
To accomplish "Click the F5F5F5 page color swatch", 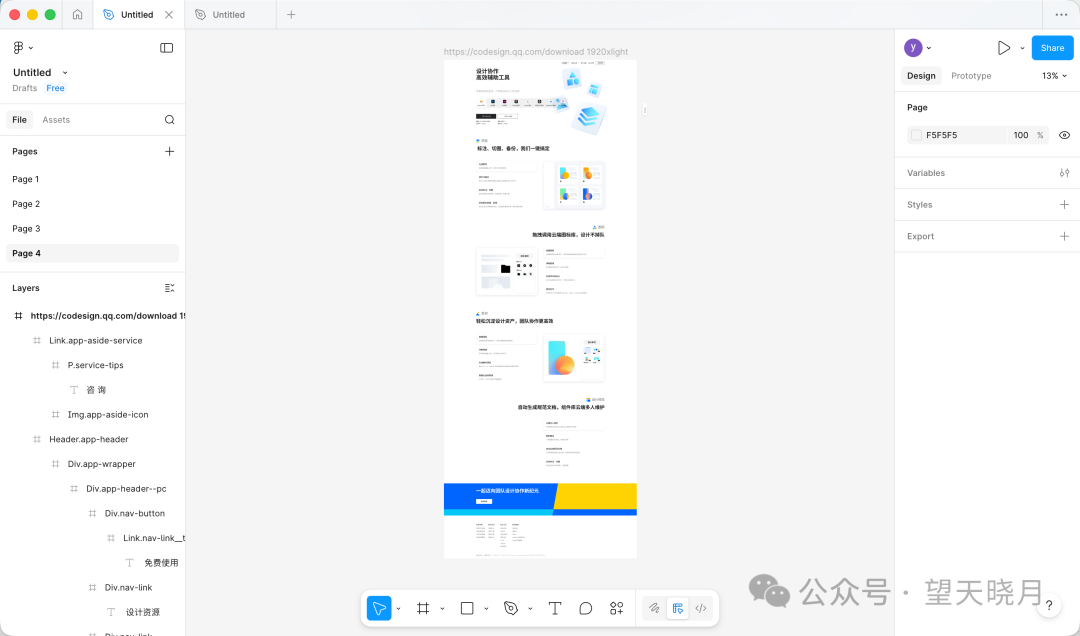I will coord(917,135).
